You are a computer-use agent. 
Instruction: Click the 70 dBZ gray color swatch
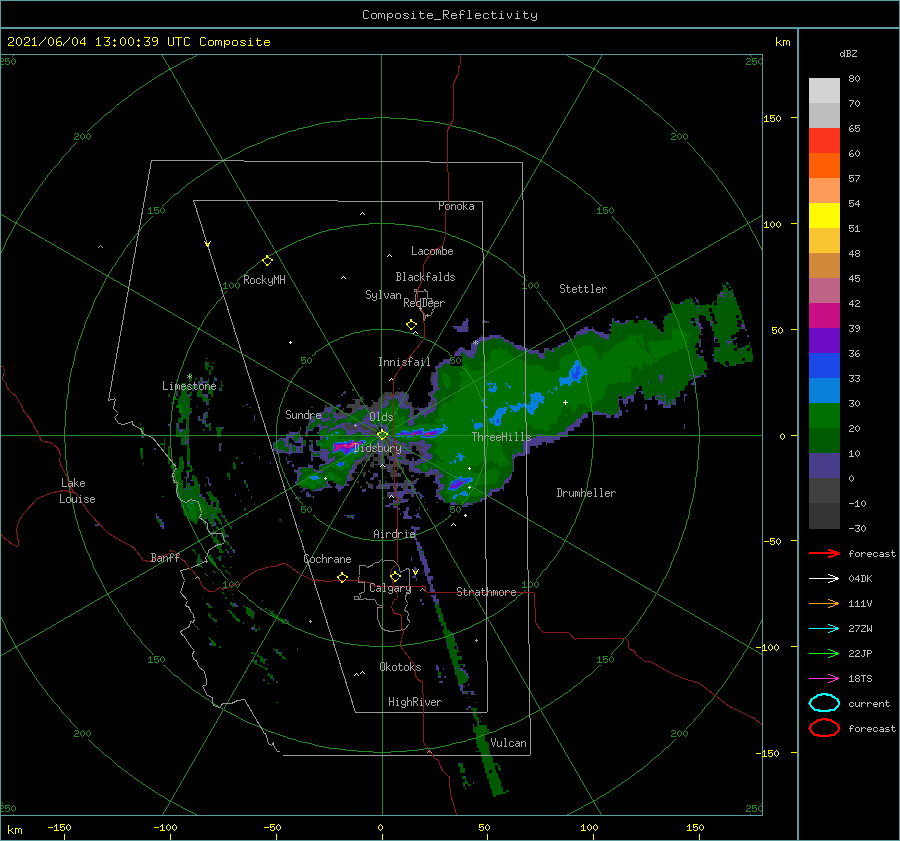824,115
